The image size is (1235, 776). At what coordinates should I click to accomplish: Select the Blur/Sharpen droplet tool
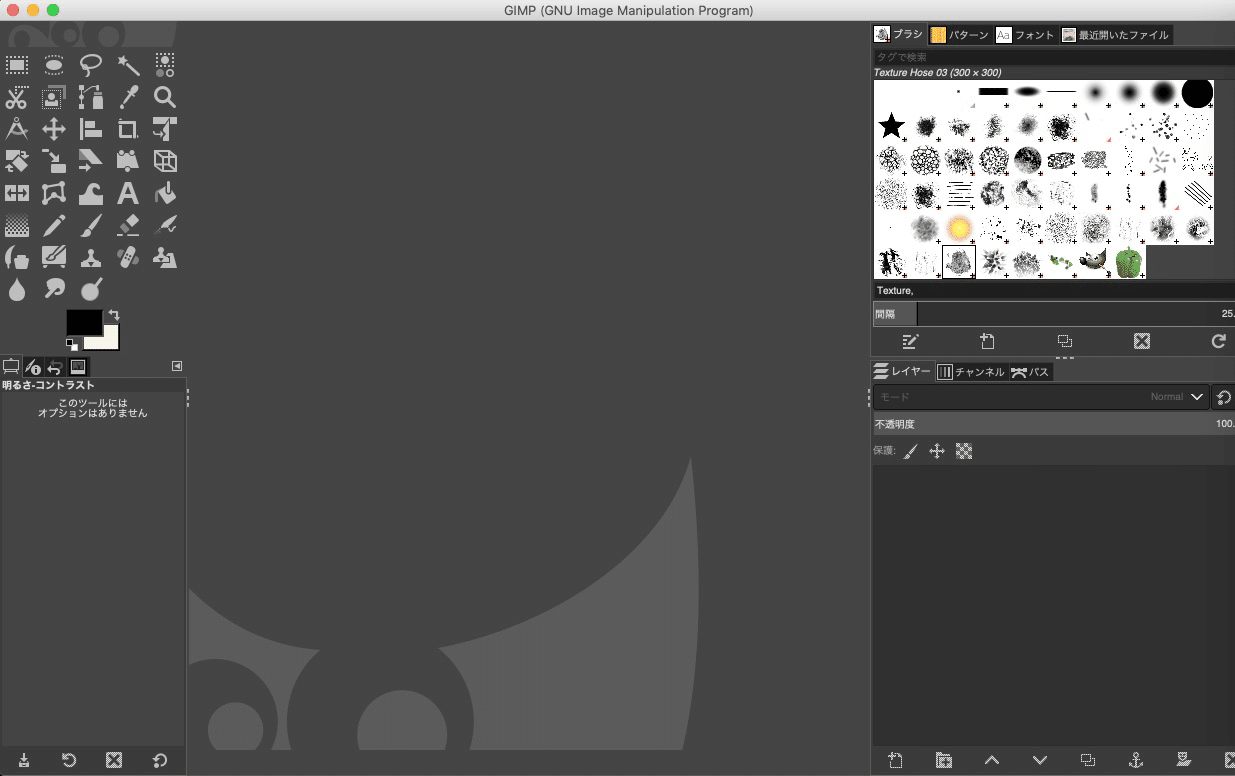pyautogui.click(x=17, y=289)
